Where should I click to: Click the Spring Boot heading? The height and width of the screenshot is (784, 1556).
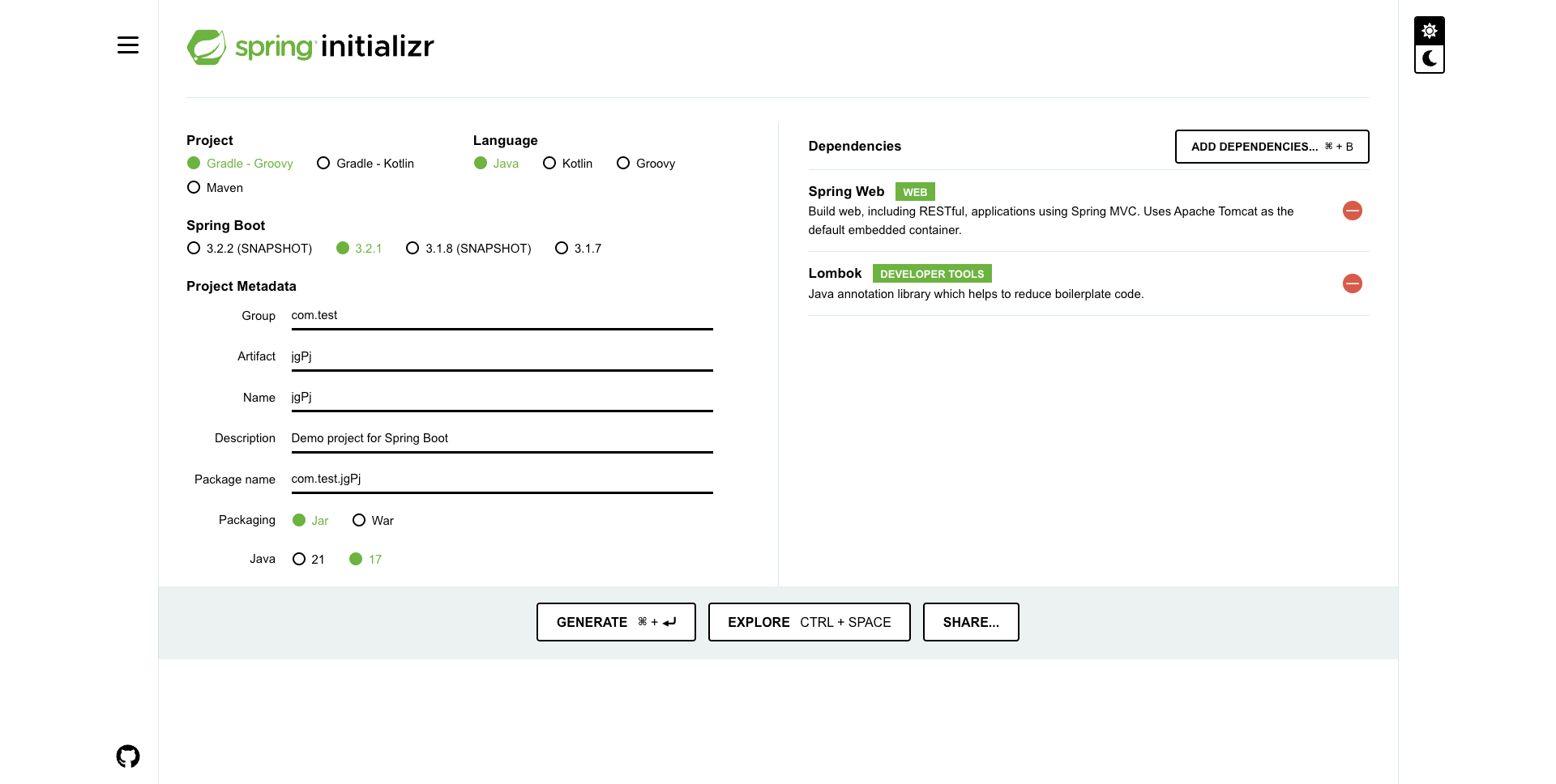coord(226,226)
